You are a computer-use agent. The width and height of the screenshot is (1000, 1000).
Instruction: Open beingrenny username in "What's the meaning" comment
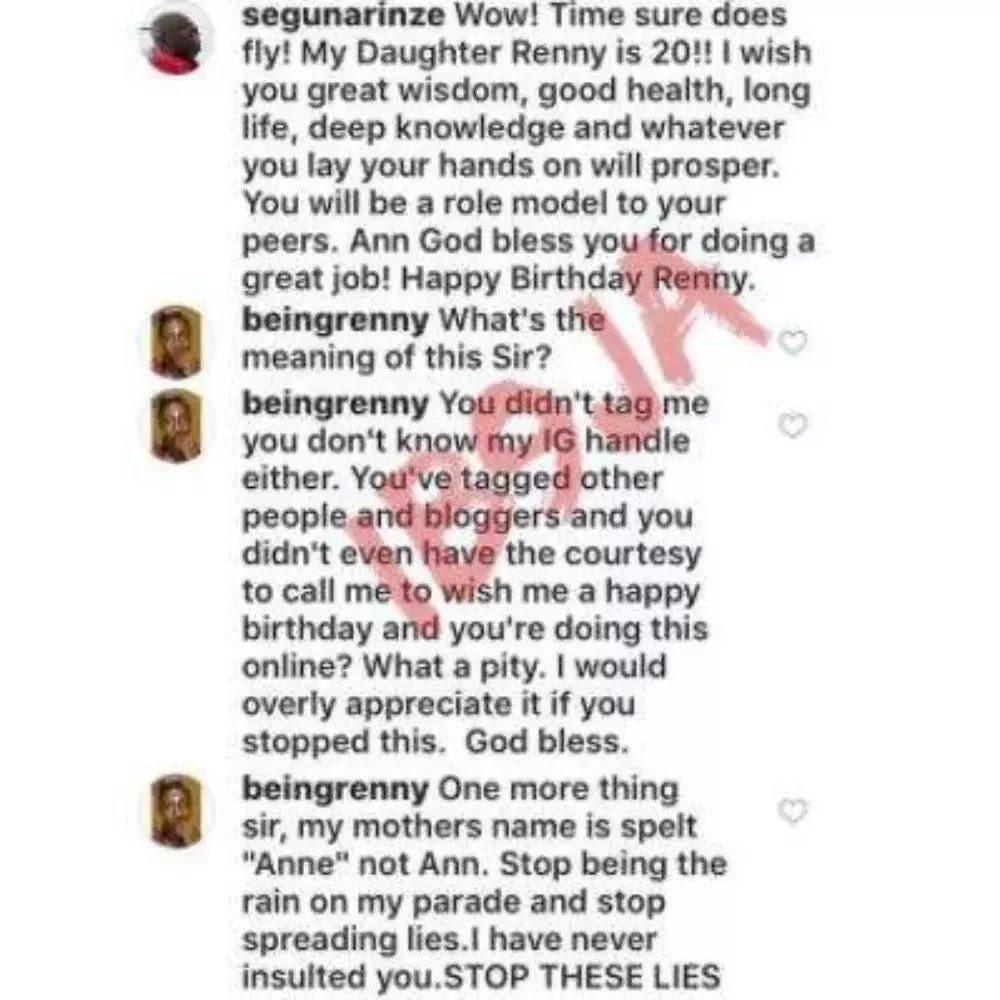point(335,320)
